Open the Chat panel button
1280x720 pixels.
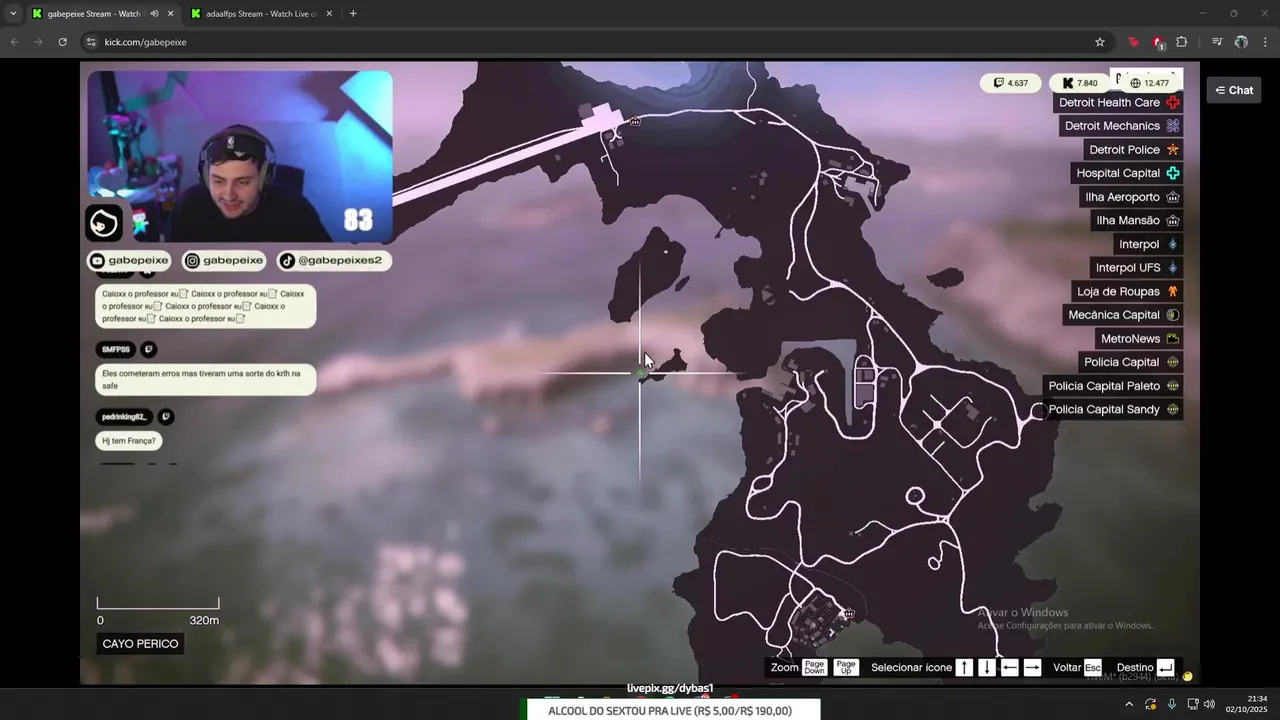[1234, 90]
